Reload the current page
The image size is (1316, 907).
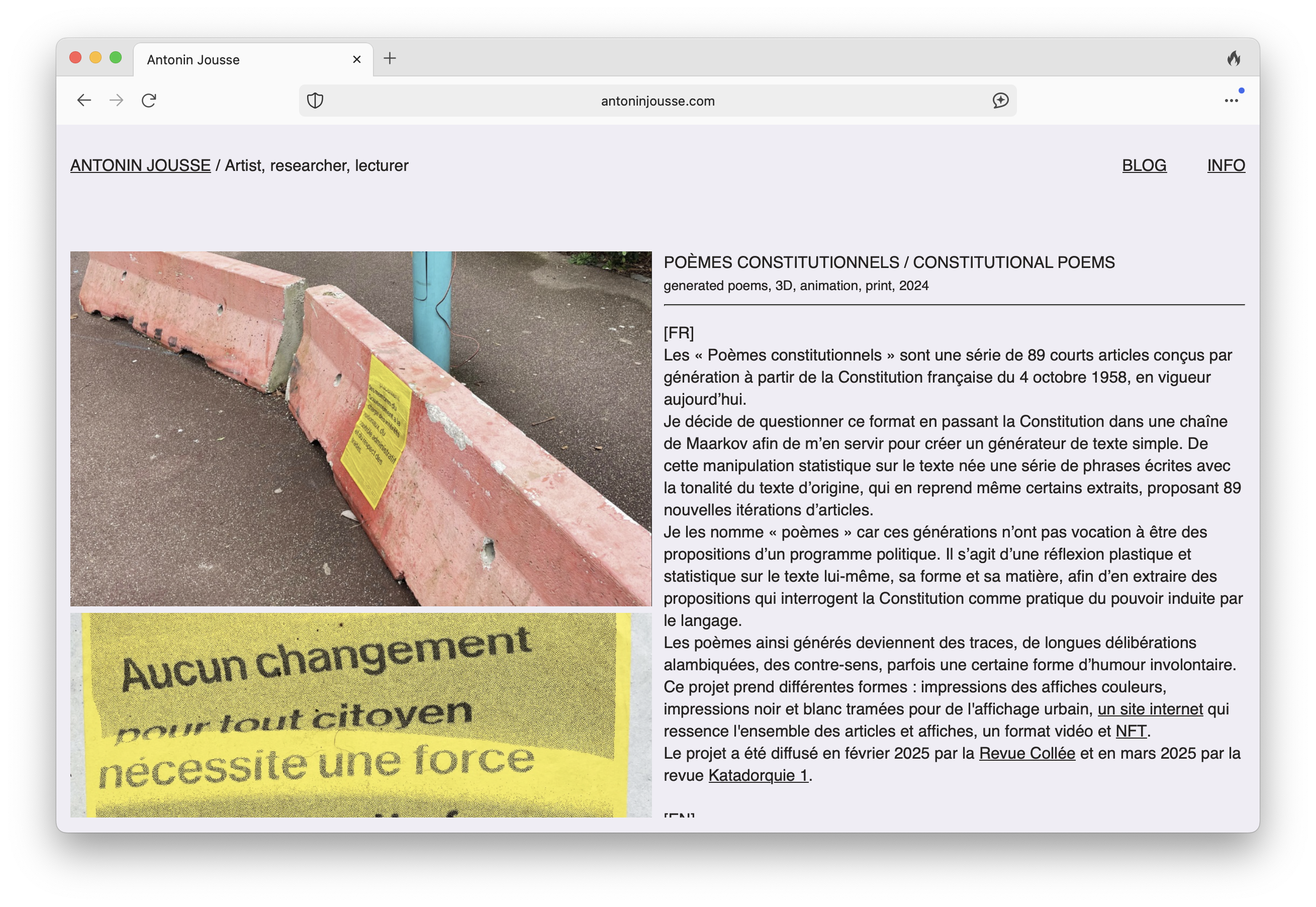[149, 101]
